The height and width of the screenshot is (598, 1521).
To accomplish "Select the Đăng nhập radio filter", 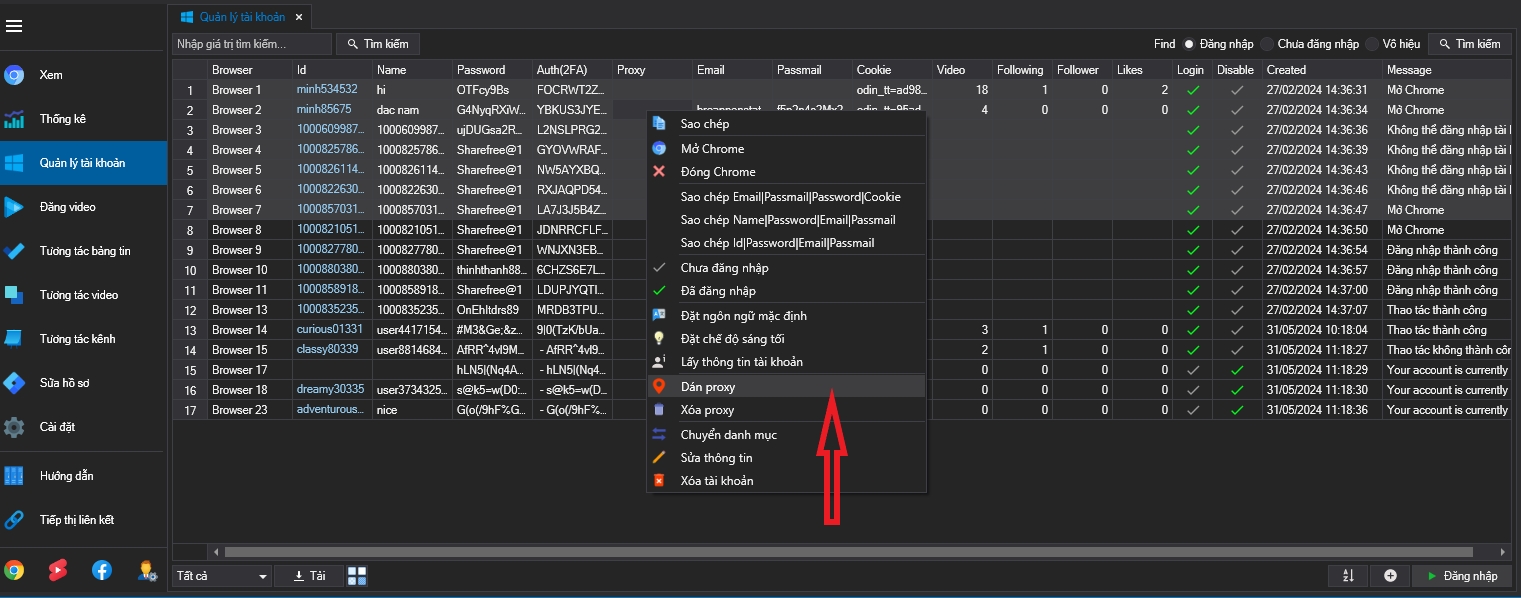I will (x=1189, y=44).
